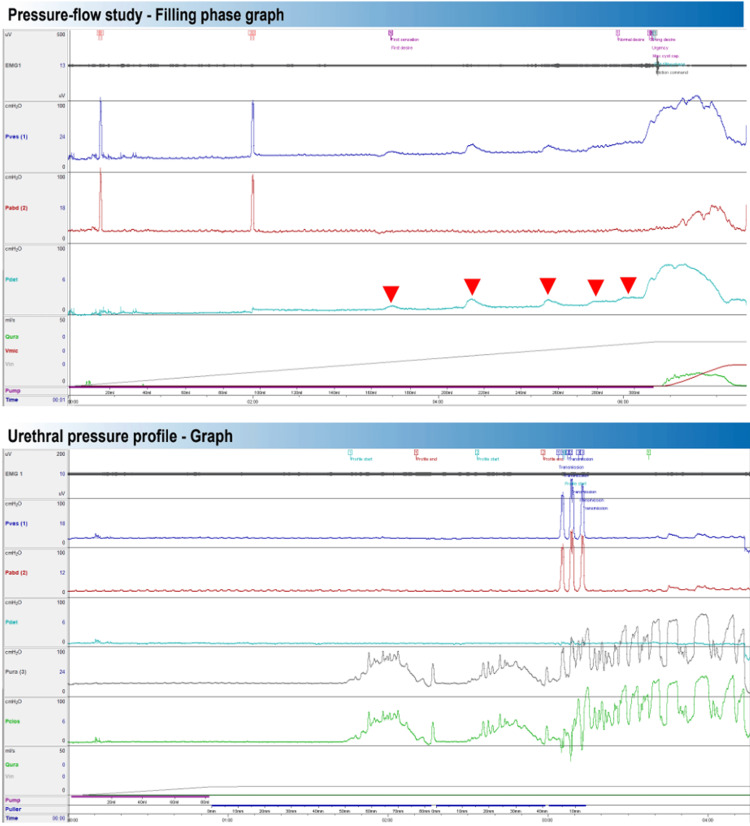Select the Qura channel label in filling graph
The width and height of the screenshot is (750, 826).
(x=12, y=337)
